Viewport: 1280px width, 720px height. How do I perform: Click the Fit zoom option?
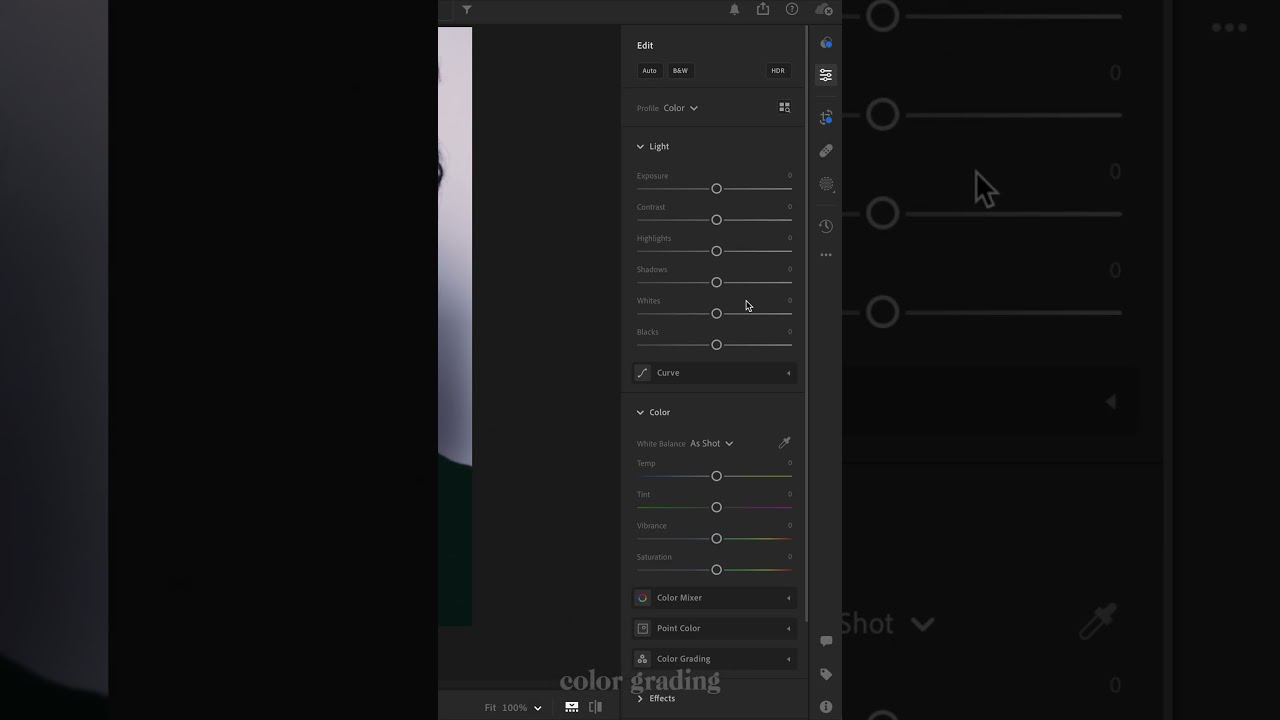point(491,708)
